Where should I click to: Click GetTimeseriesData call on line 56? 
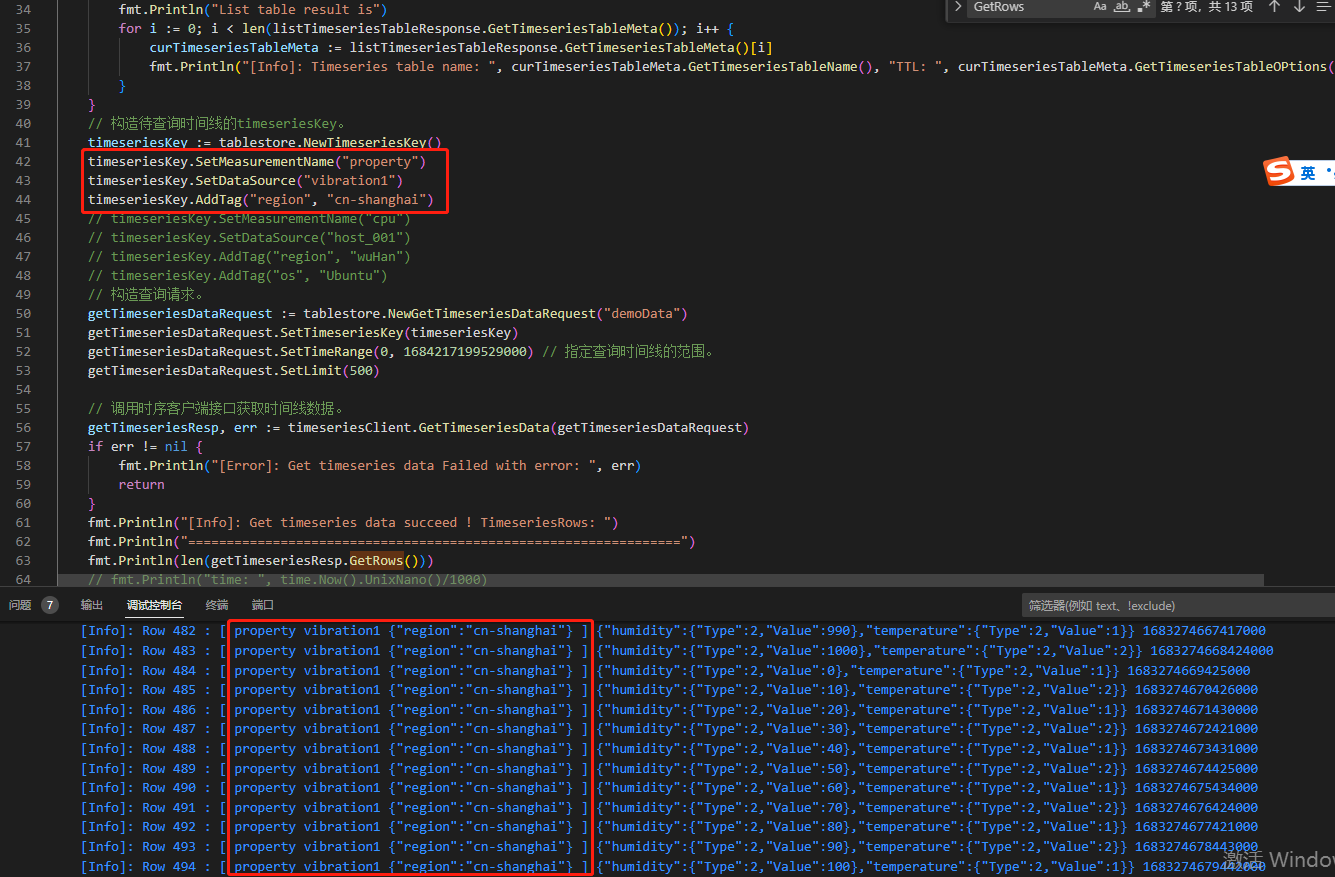click(x=583, y=427)
